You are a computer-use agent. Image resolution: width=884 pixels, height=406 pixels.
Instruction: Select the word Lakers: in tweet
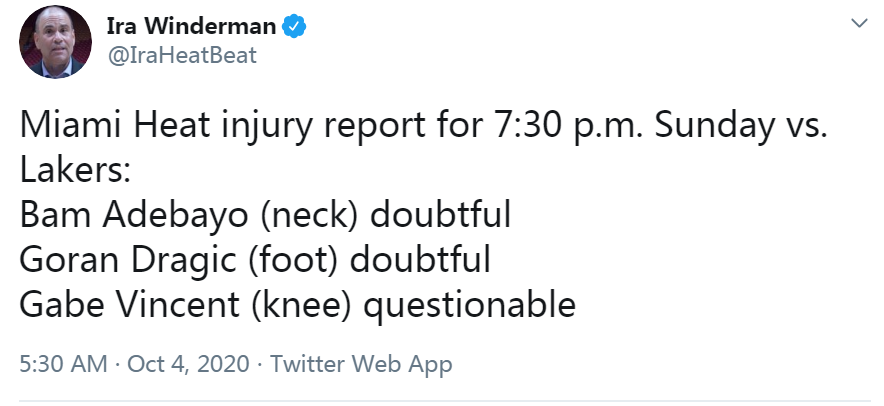click(x=75, y=171)
